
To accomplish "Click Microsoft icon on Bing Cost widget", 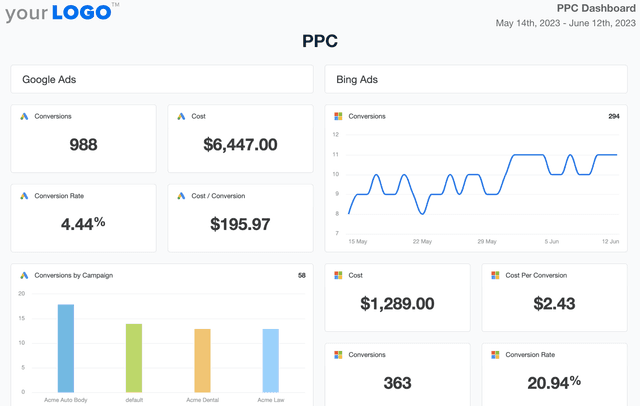I will [x=338, y=275].
